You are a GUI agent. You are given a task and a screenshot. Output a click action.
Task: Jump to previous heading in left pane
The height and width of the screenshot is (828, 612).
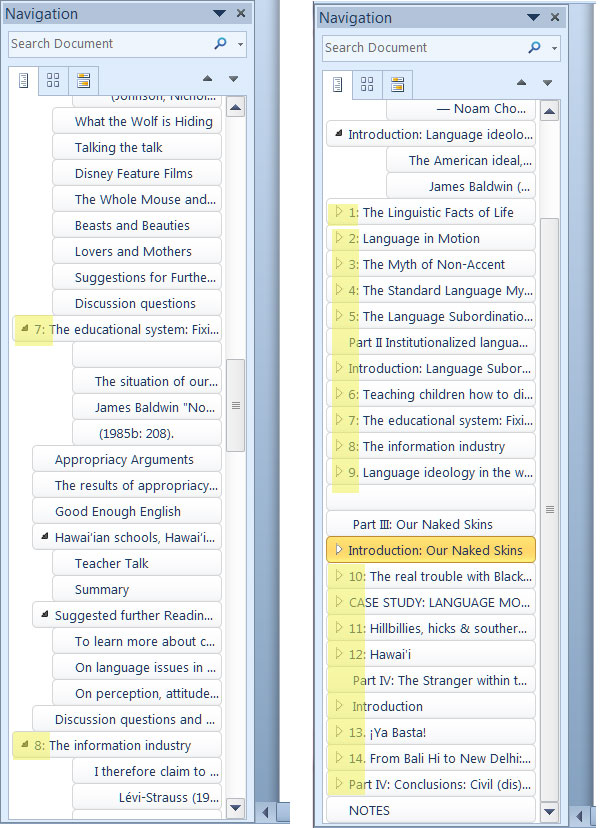click(208, 79)
